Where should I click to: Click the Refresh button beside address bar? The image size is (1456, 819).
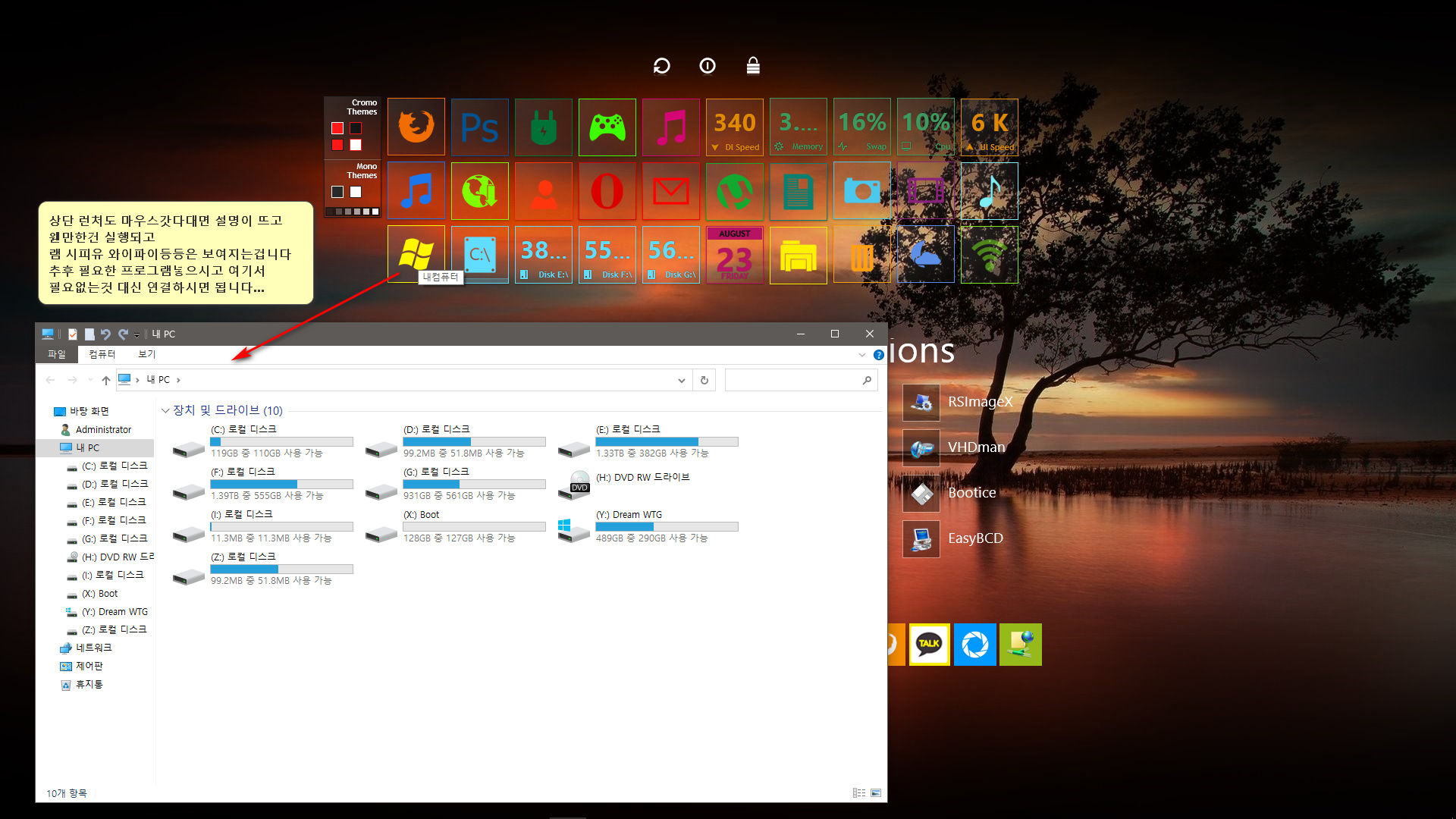coord(704,380)
